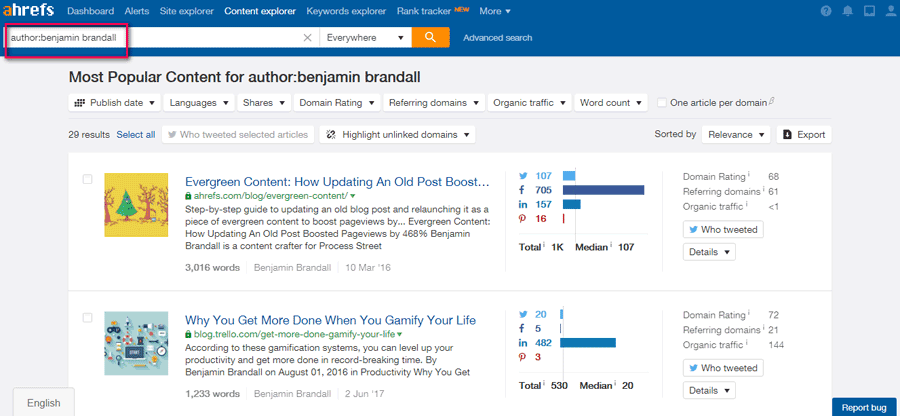
Task: Enable One article per domain checkbox
Action: [x=662, y=103]
